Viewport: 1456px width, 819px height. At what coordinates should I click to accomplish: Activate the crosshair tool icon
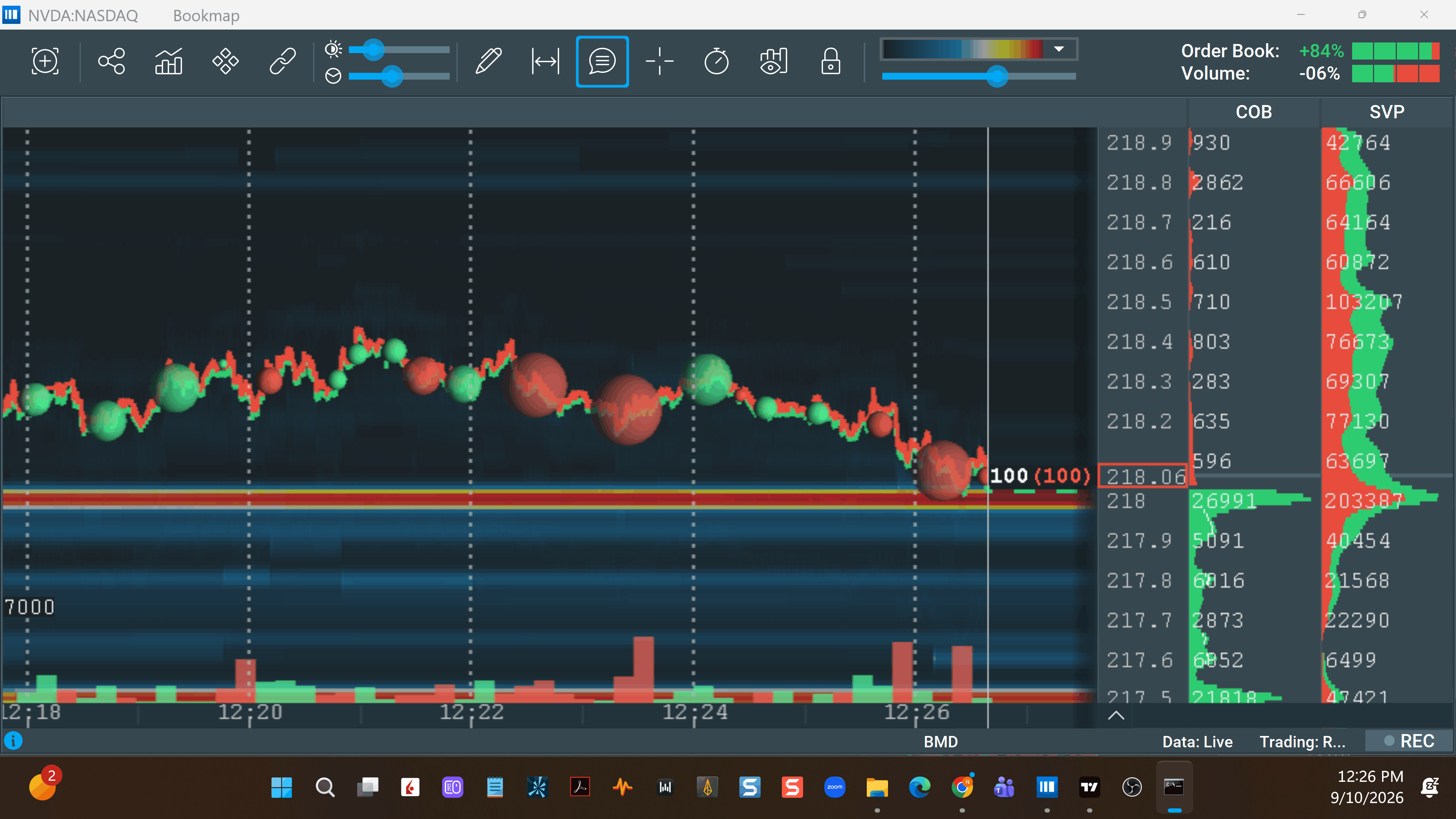(659, 61)
